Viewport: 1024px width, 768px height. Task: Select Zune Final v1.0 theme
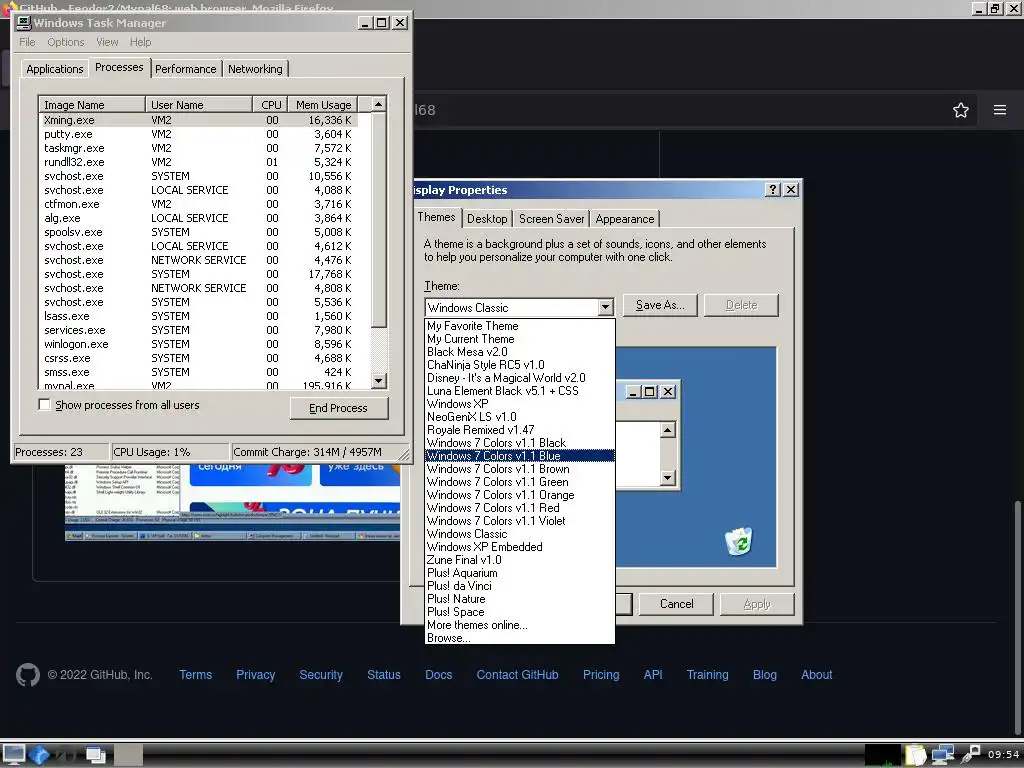tap(519, 560)
